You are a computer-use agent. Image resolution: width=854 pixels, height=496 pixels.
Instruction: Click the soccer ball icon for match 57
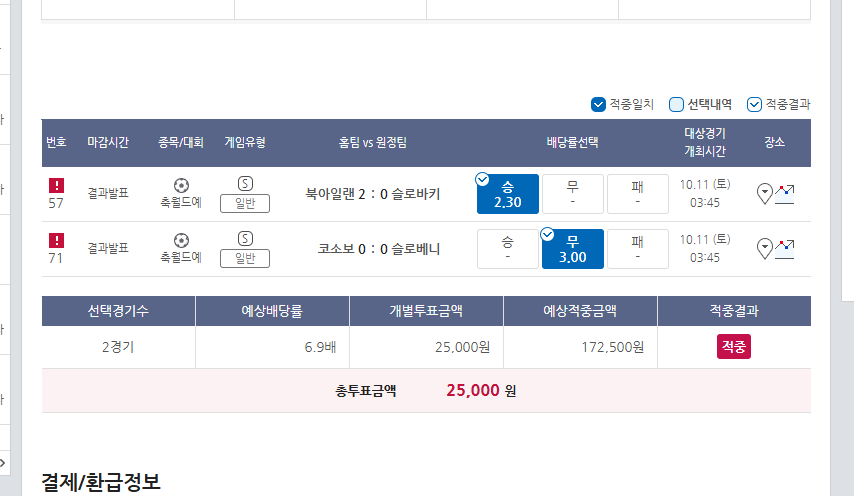(181, 185)
